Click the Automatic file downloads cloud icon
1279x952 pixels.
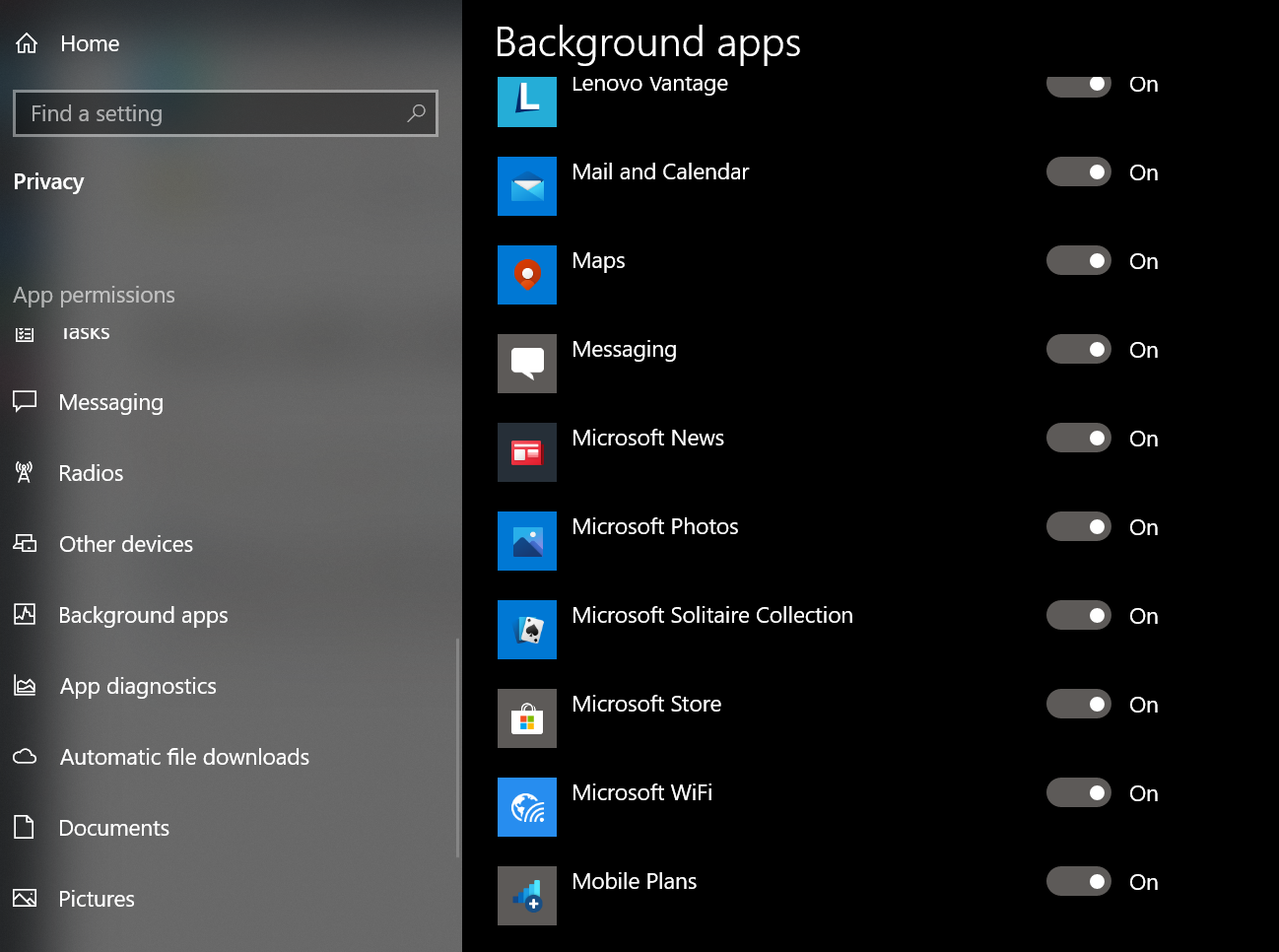25,756
